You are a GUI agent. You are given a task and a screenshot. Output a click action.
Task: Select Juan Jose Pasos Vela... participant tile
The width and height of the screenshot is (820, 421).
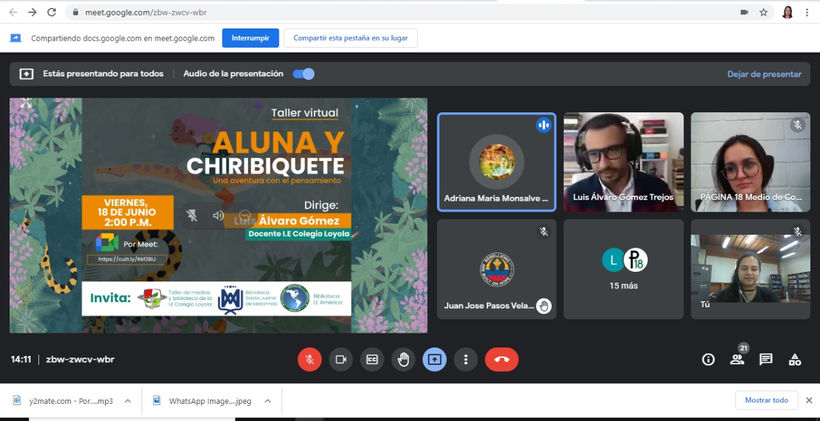tap(497, 269)
